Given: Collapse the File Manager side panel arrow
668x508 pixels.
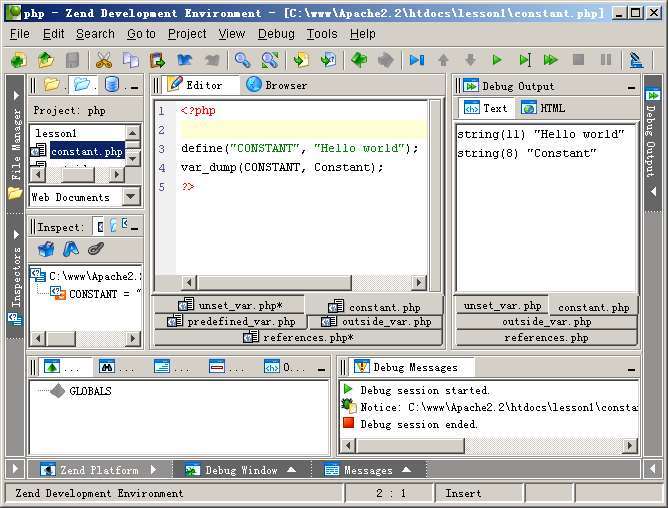Looking at the screenshot, I should (16, 95).
